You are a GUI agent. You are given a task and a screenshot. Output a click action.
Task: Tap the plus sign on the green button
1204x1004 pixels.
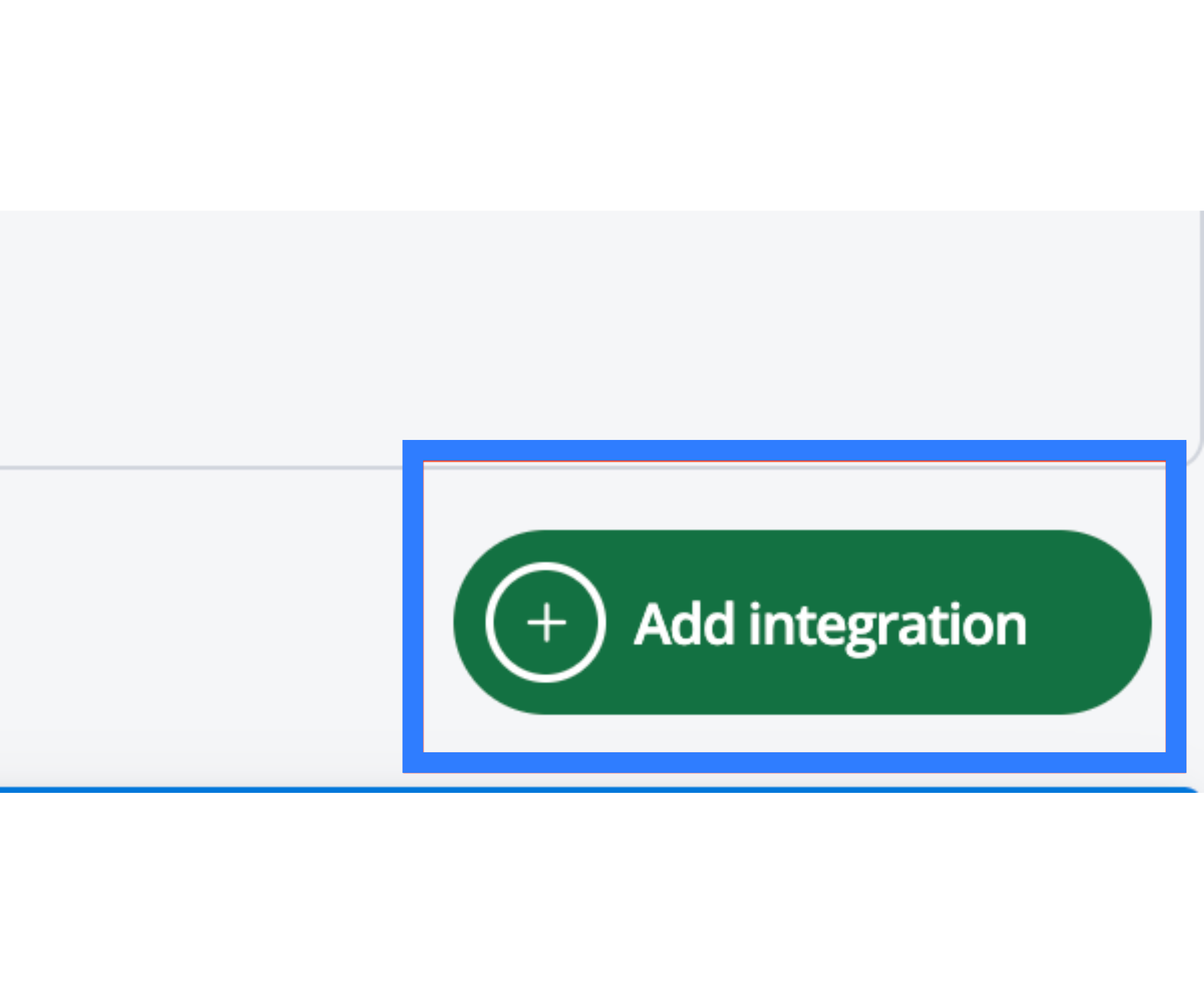546,622
